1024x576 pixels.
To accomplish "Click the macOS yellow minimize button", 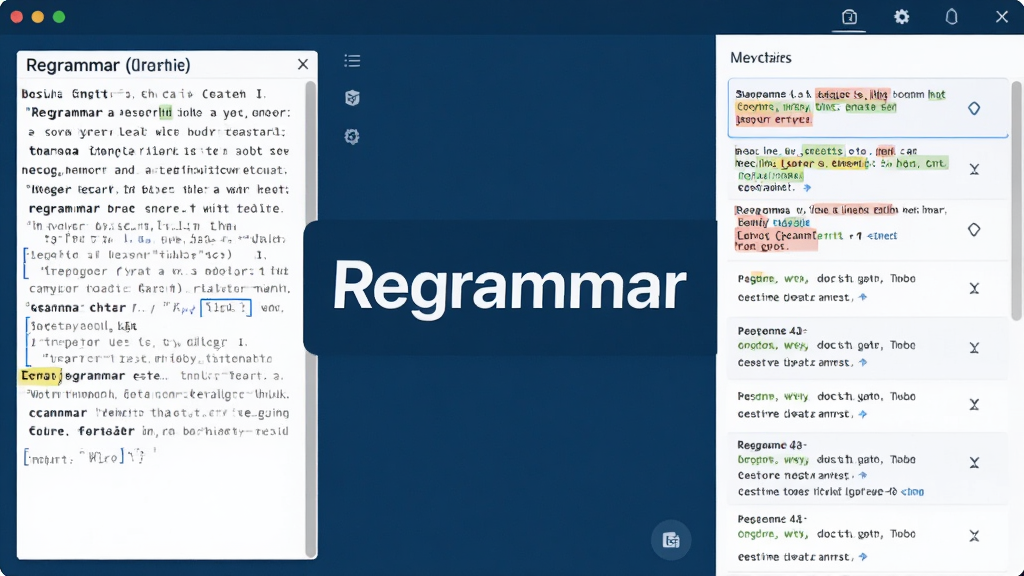I will click(x=38, y=17).
